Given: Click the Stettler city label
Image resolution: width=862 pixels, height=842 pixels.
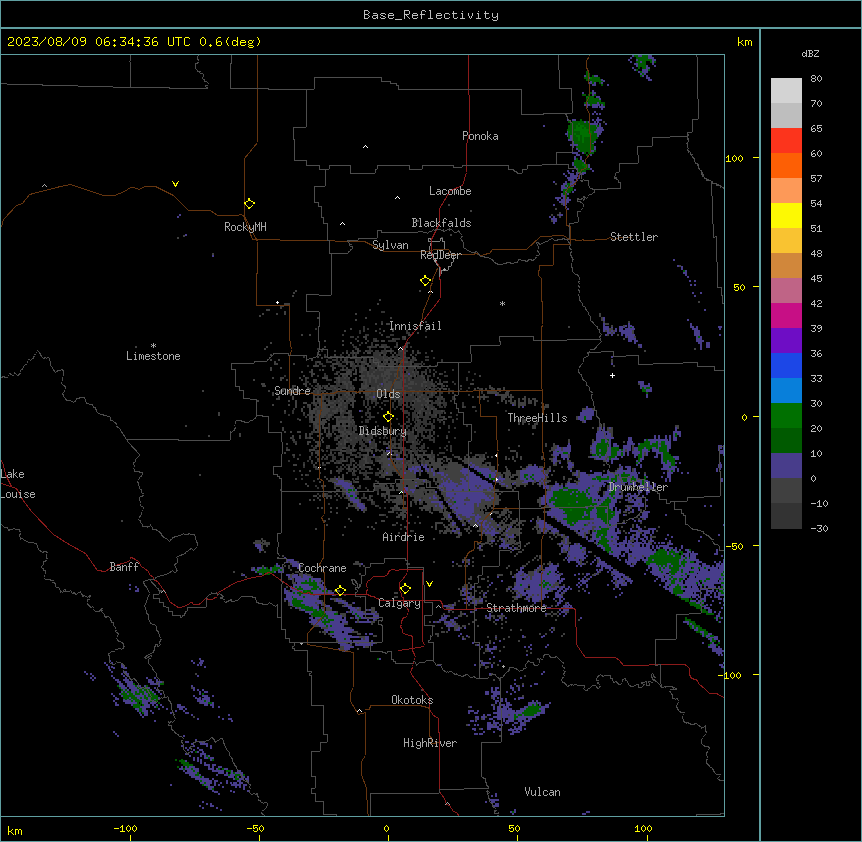Looking at the screenshot, I should click(x=634, y=237).
